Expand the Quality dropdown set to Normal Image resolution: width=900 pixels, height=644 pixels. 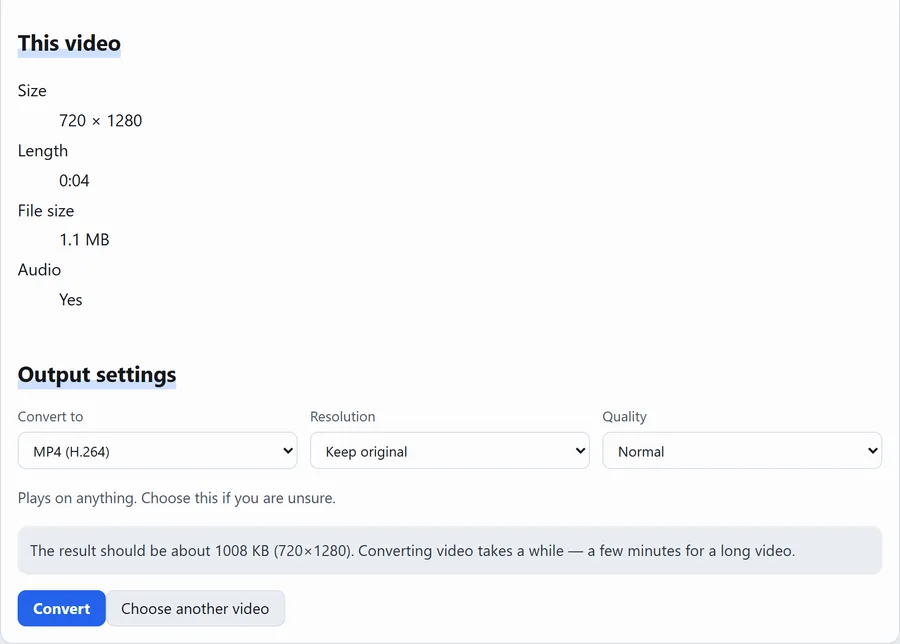[742, 451]
